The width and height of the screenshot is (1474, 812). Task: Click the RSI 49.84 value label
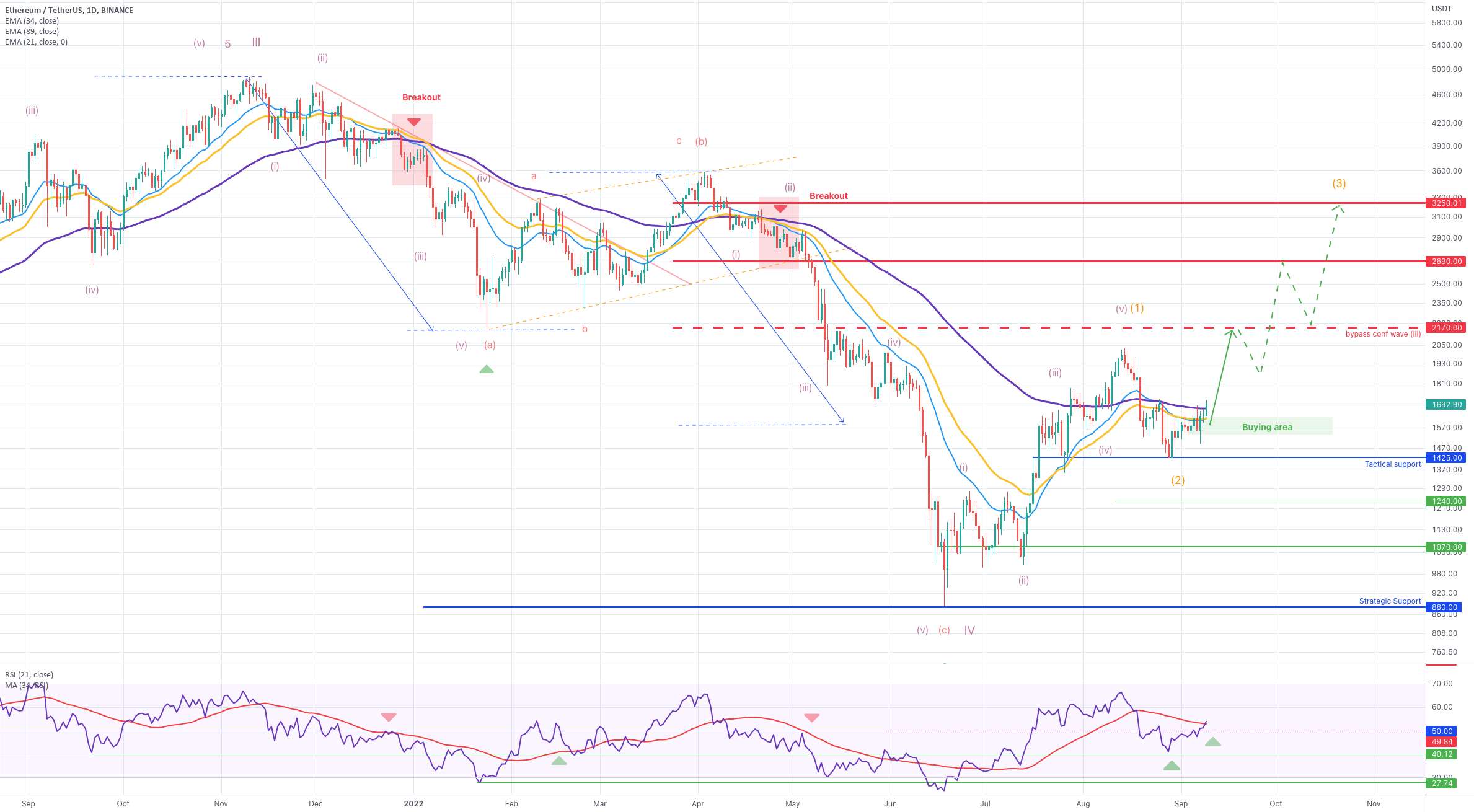click(x=1442, y=742)
